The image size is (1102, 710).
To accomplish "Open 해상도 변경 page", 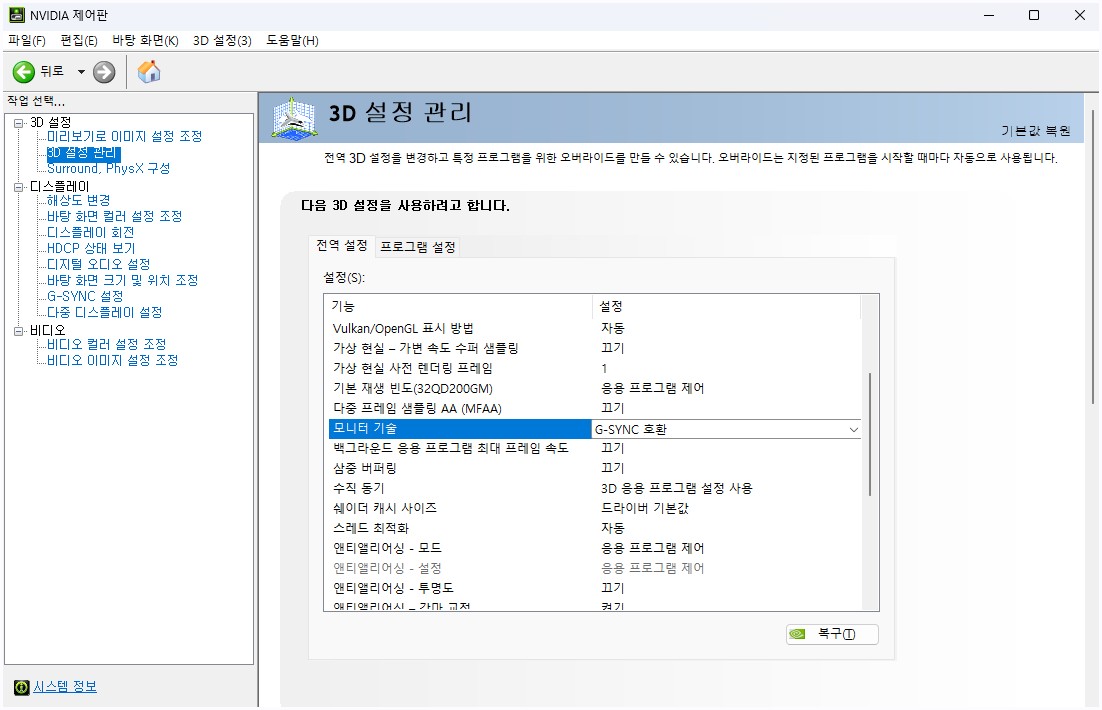I will pyautogui.click(x=78, y=200).
